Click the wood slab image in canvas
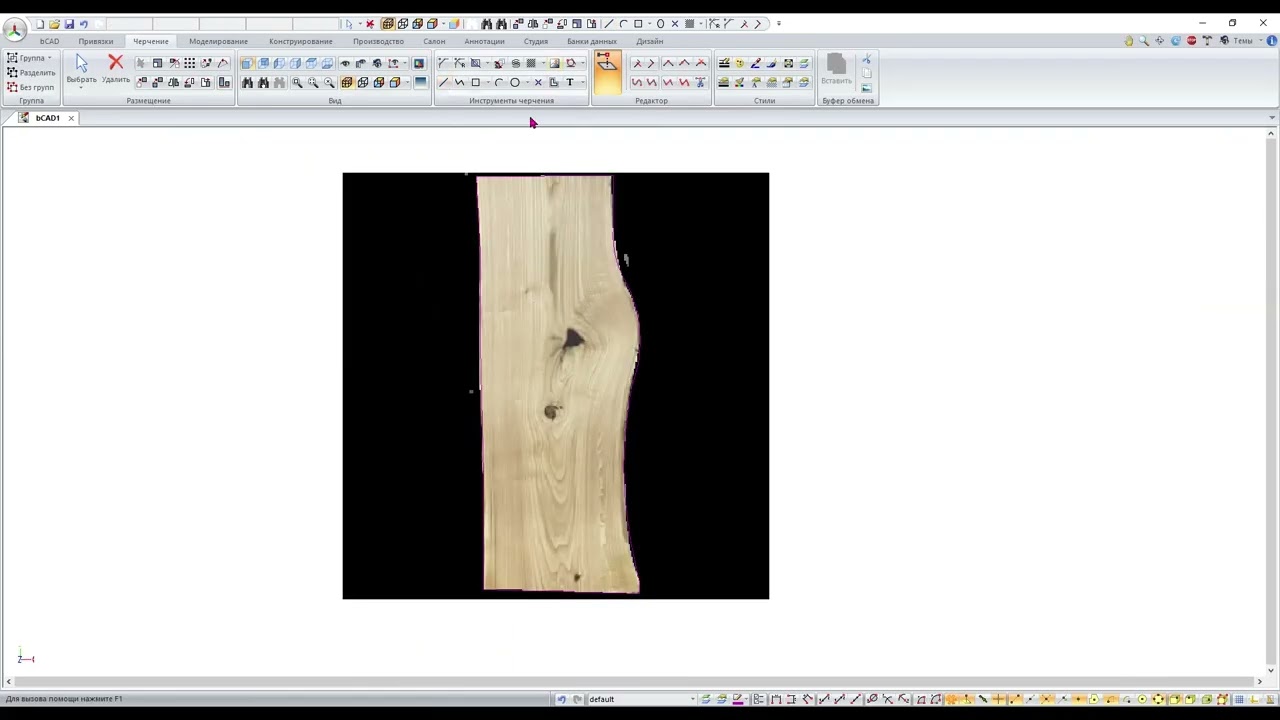 (555, 385)
